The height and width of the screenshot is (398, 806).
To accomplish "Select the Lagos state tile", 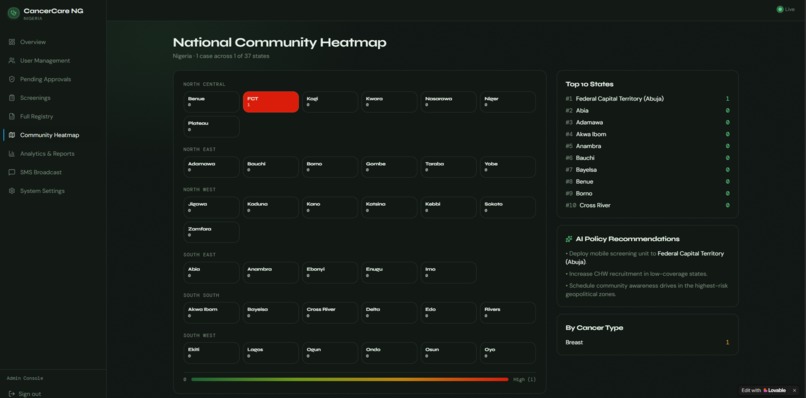I will pos(271,353).
